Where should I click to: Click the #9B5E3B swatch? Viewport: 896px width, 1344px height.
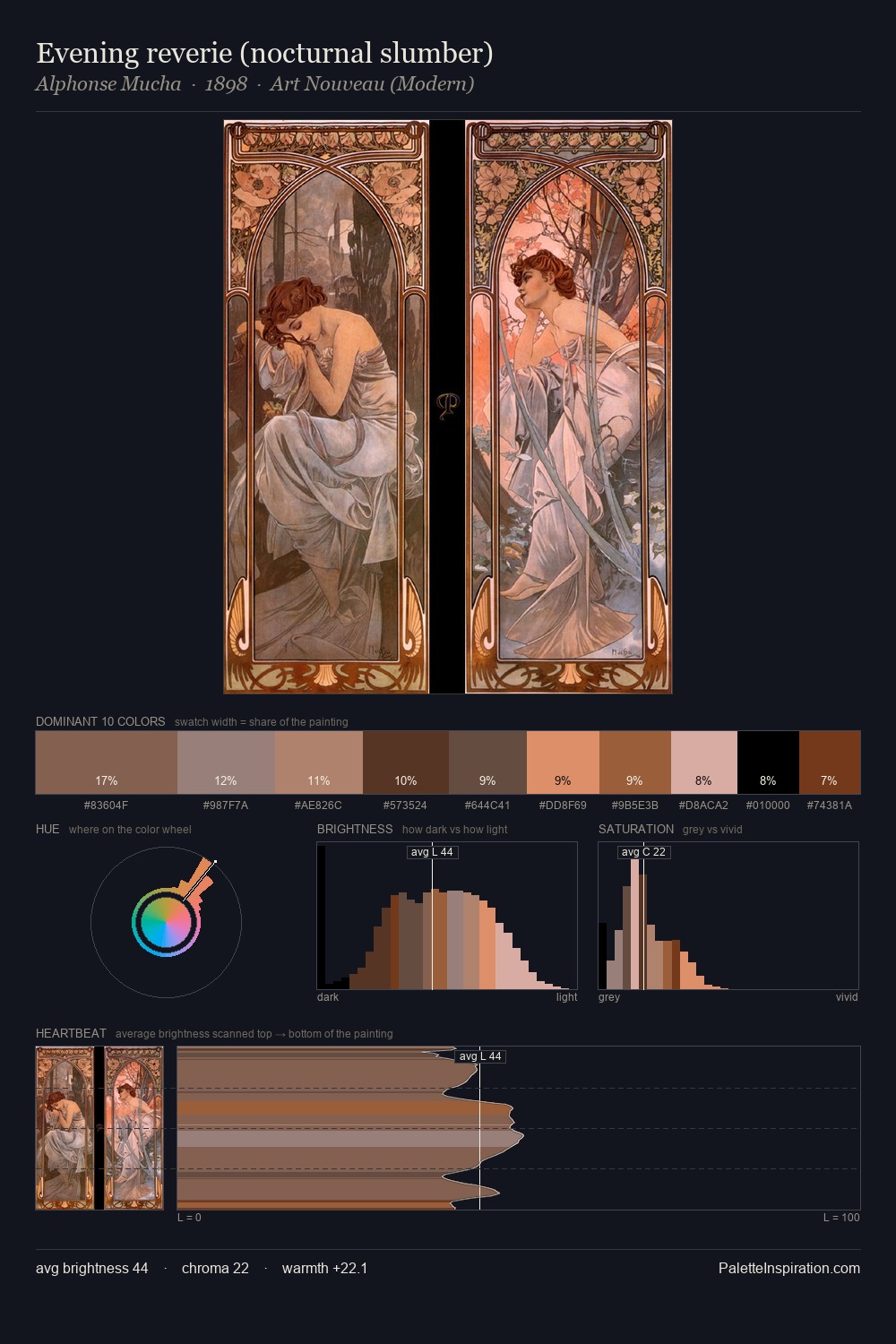tap(634, 762)
